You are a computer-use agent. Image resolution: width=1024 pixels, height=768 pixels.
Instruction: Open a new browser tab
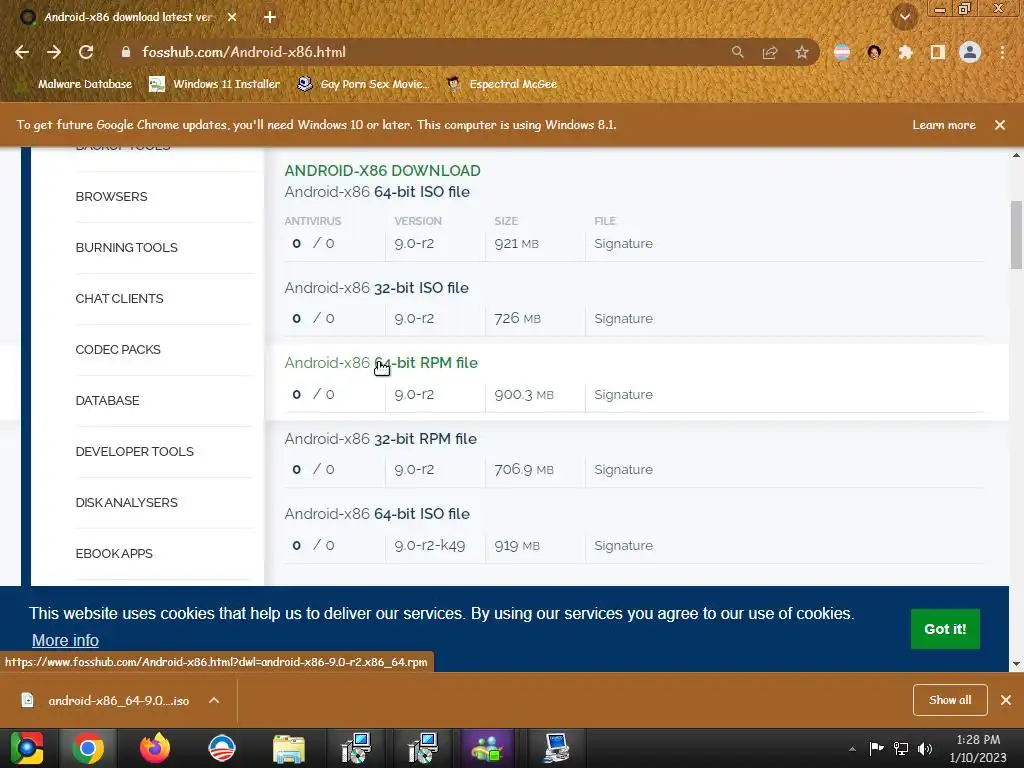(270, 17)
